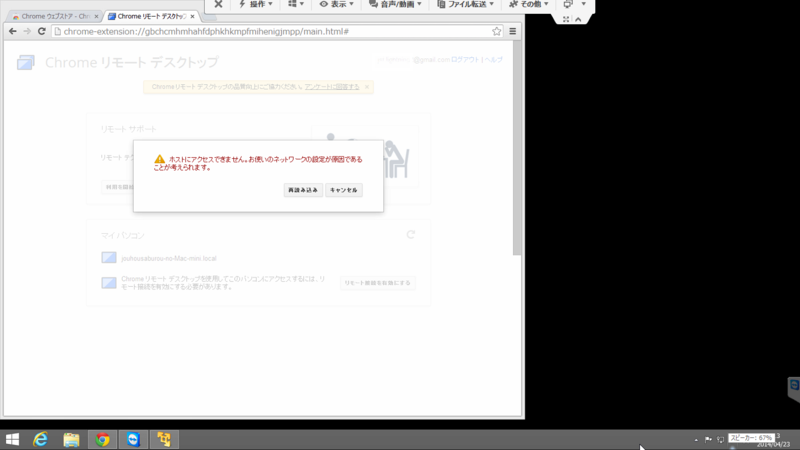
Task: Open File Explorer from the taskbar
Action: tap(71, 439)
